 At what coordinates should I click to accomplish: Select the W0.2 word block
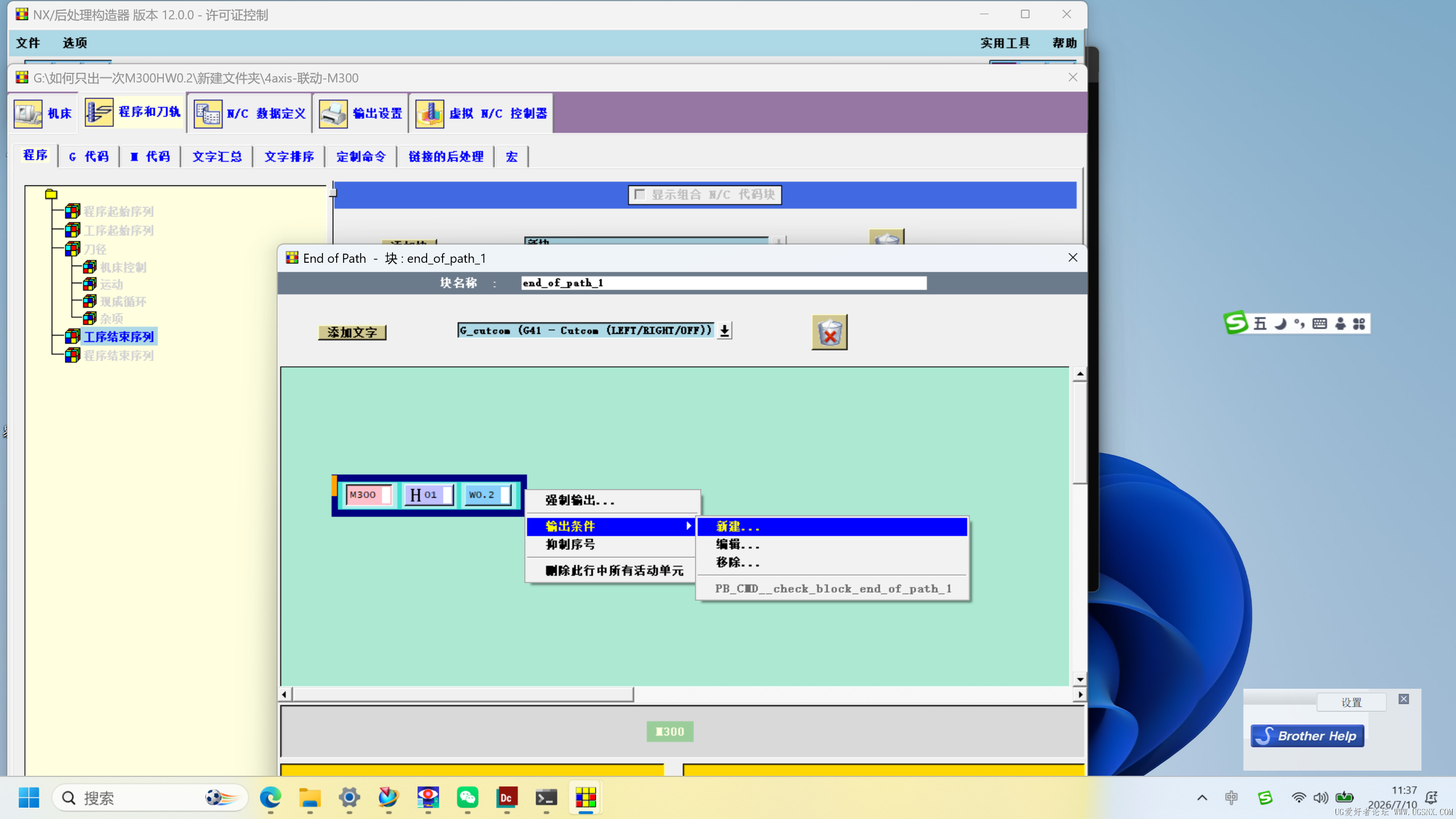pyautogui.click(x=487, y=495)
